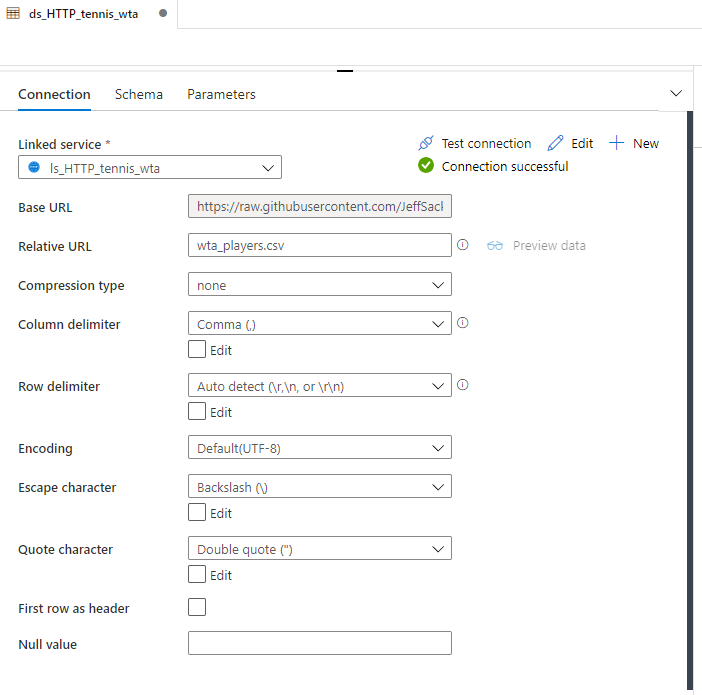Check Edit box under Column delimiter
702x695 pixels.
pyautogui.click(x=197, y=350)
